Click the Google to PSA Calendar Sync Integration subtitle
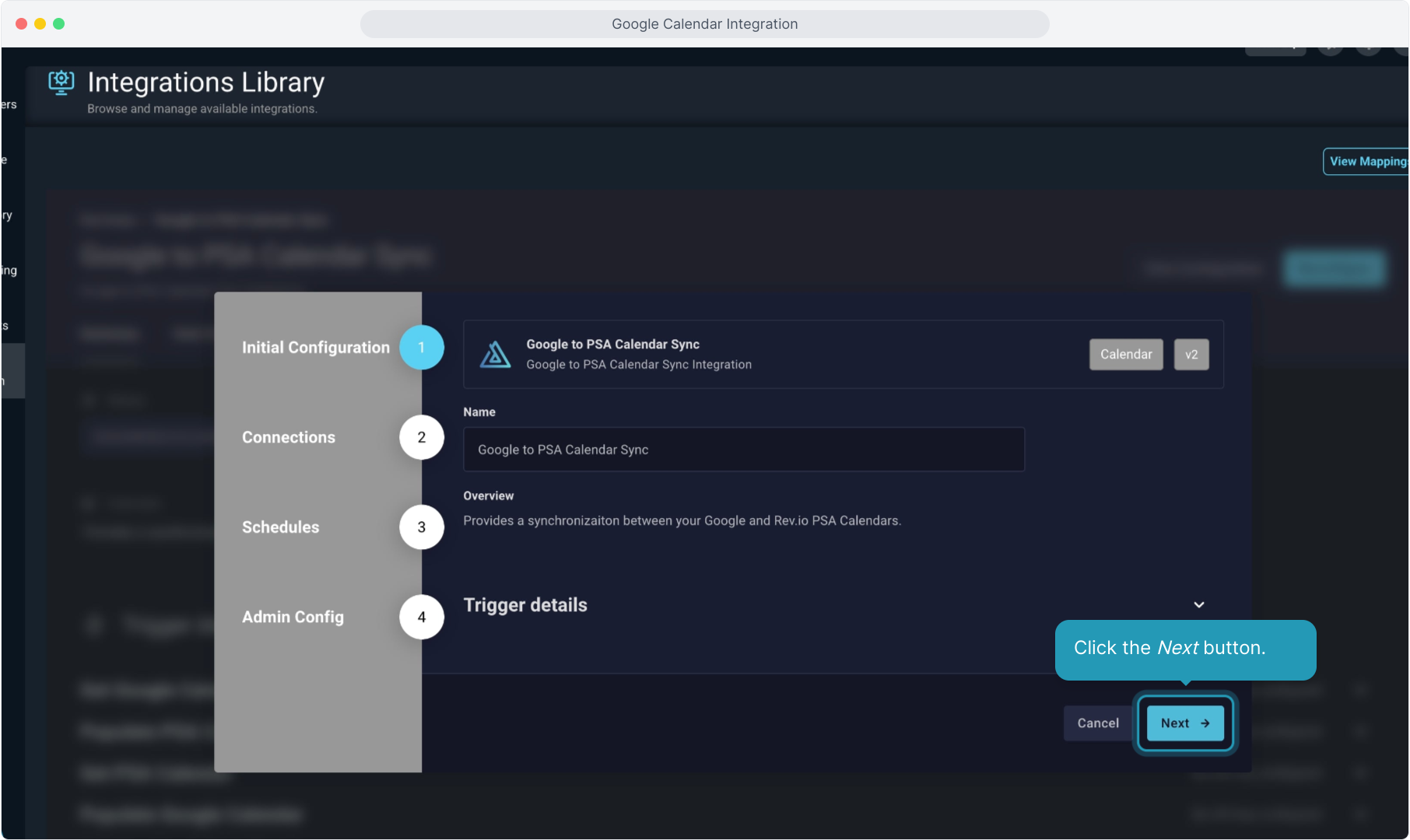 coord(639,365)
